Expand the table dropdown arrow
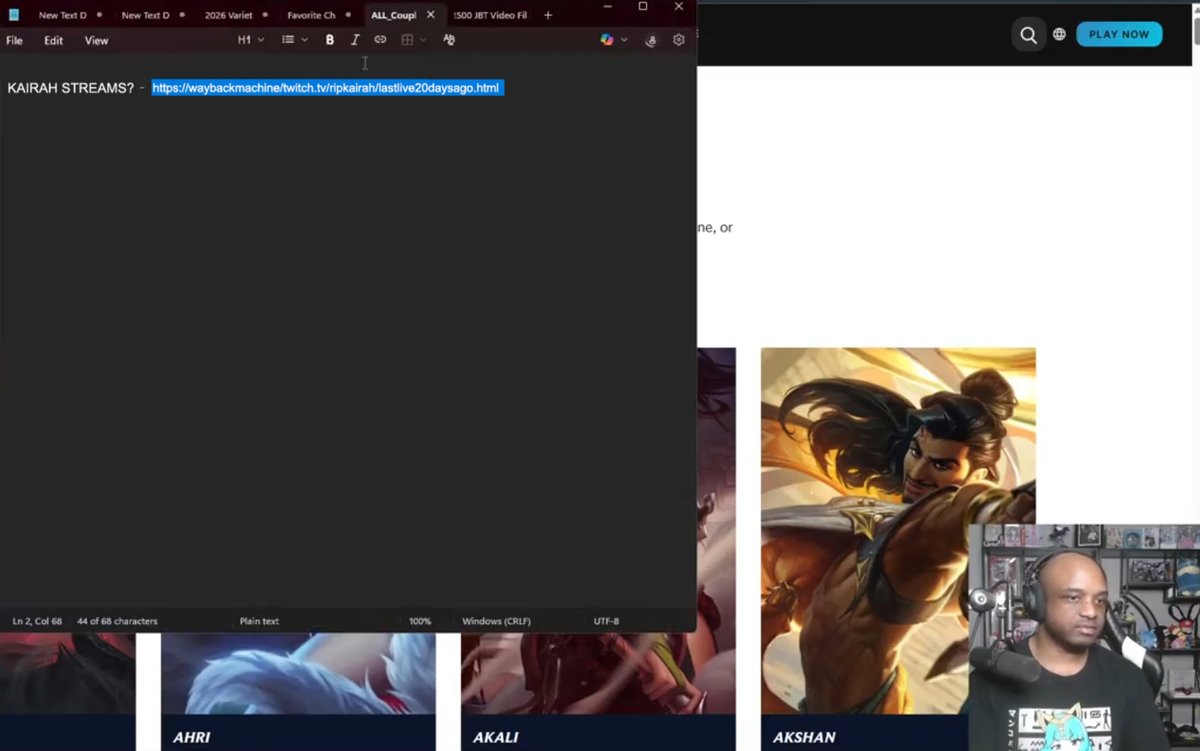The width and height of the screenshot is (1200, 751). 423,40
